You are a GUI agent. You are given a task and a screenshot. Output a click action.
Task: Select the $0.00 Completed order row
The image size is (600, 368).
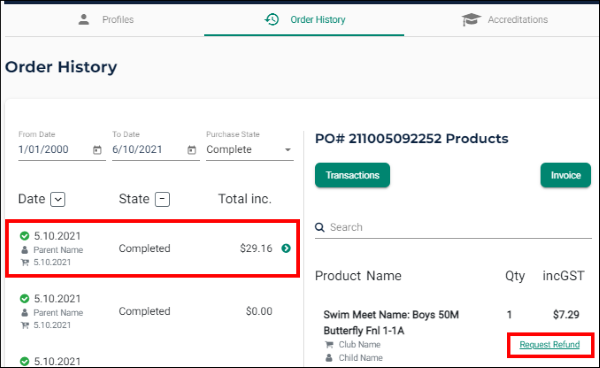pos(152,311)
